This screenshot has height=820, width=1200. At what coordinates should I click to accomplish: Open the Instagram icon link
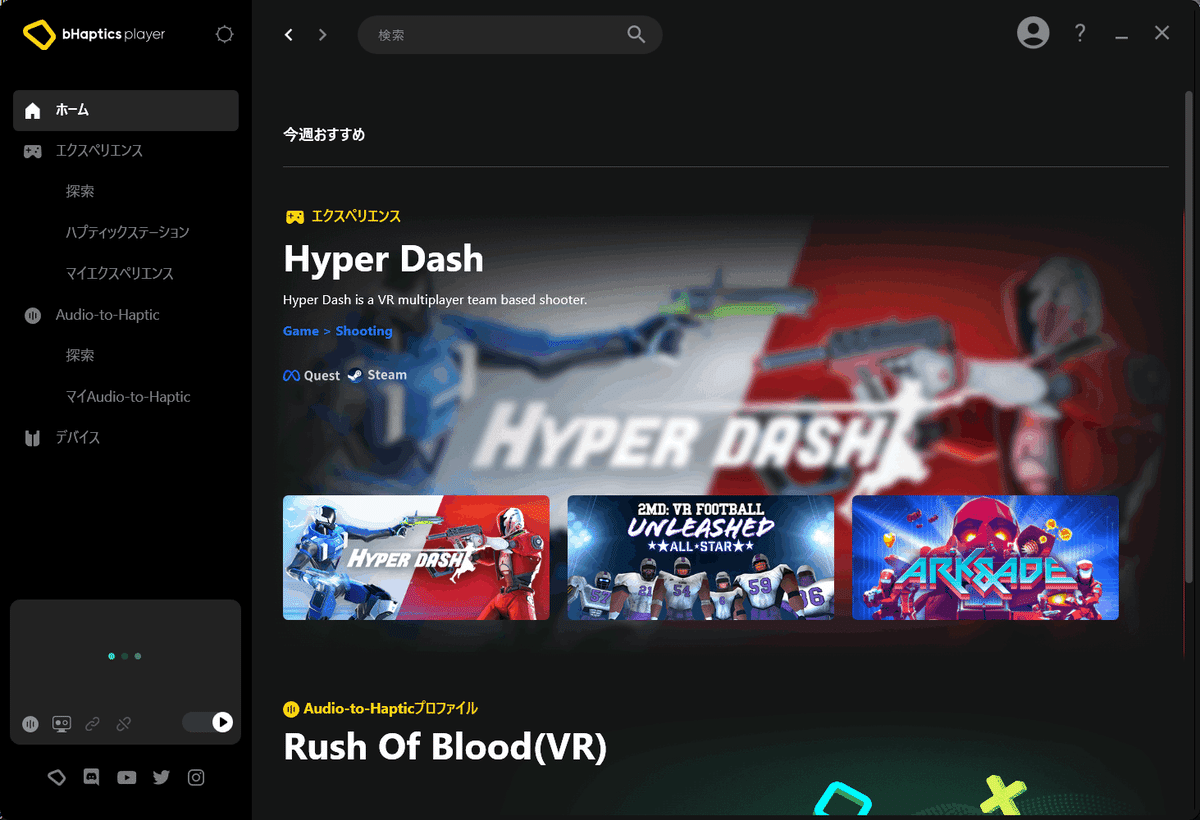click(196, 777)
